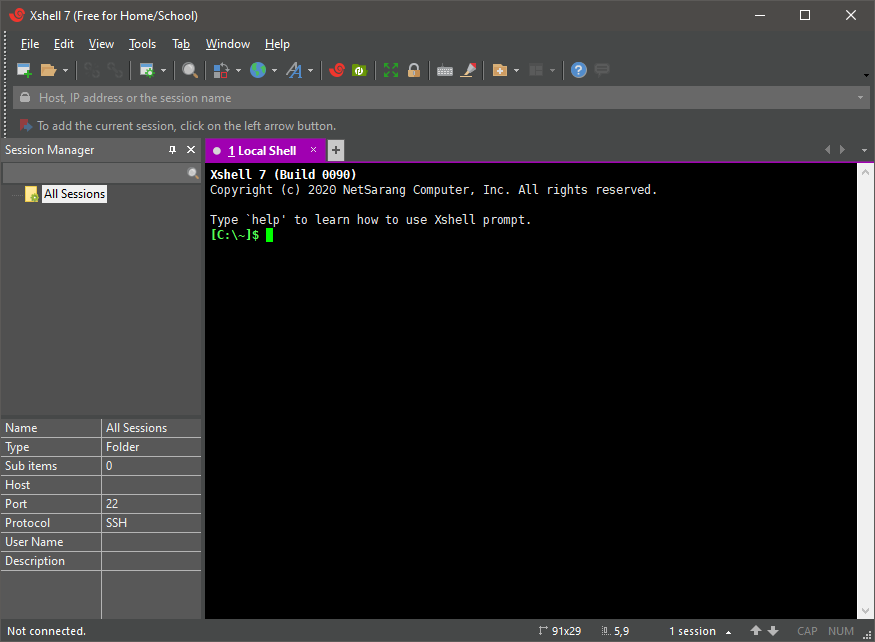Viewport: 875px width, 642px height.
Task: Click the keyboard key mapping icon
Action: click(x=445, y=71)
